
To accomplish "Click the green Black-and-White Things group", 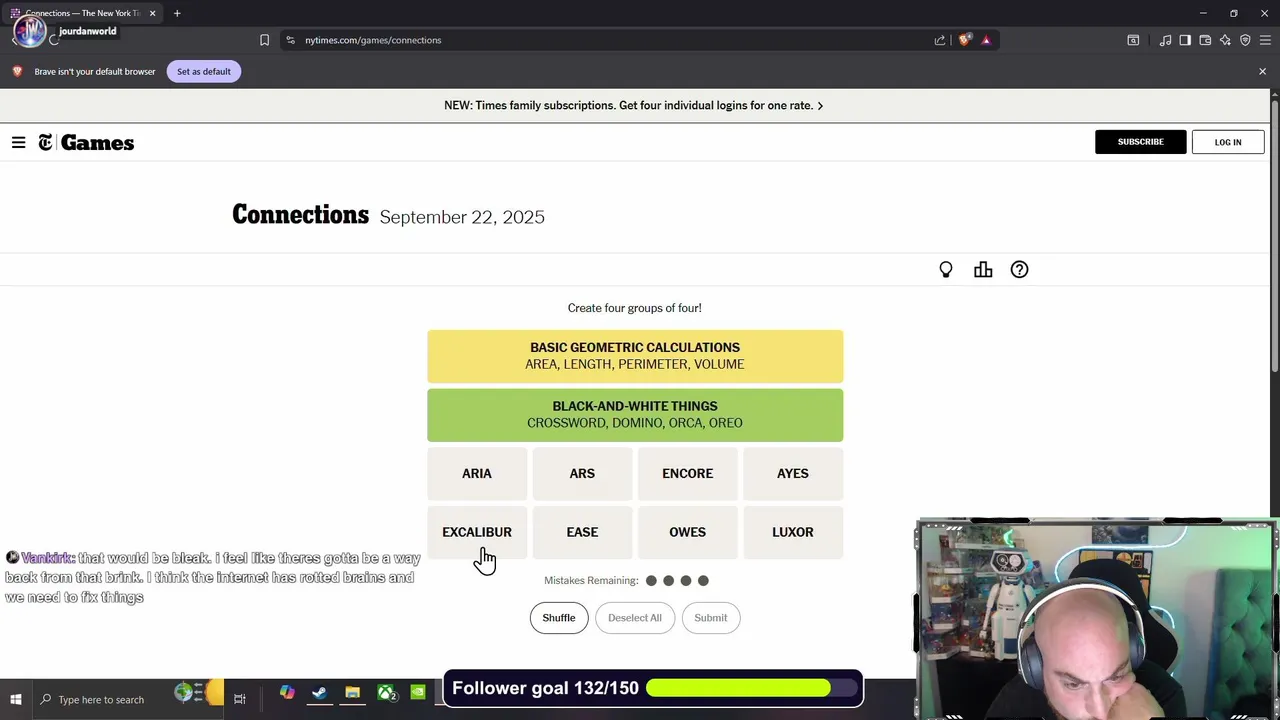I will coord(635,414).
